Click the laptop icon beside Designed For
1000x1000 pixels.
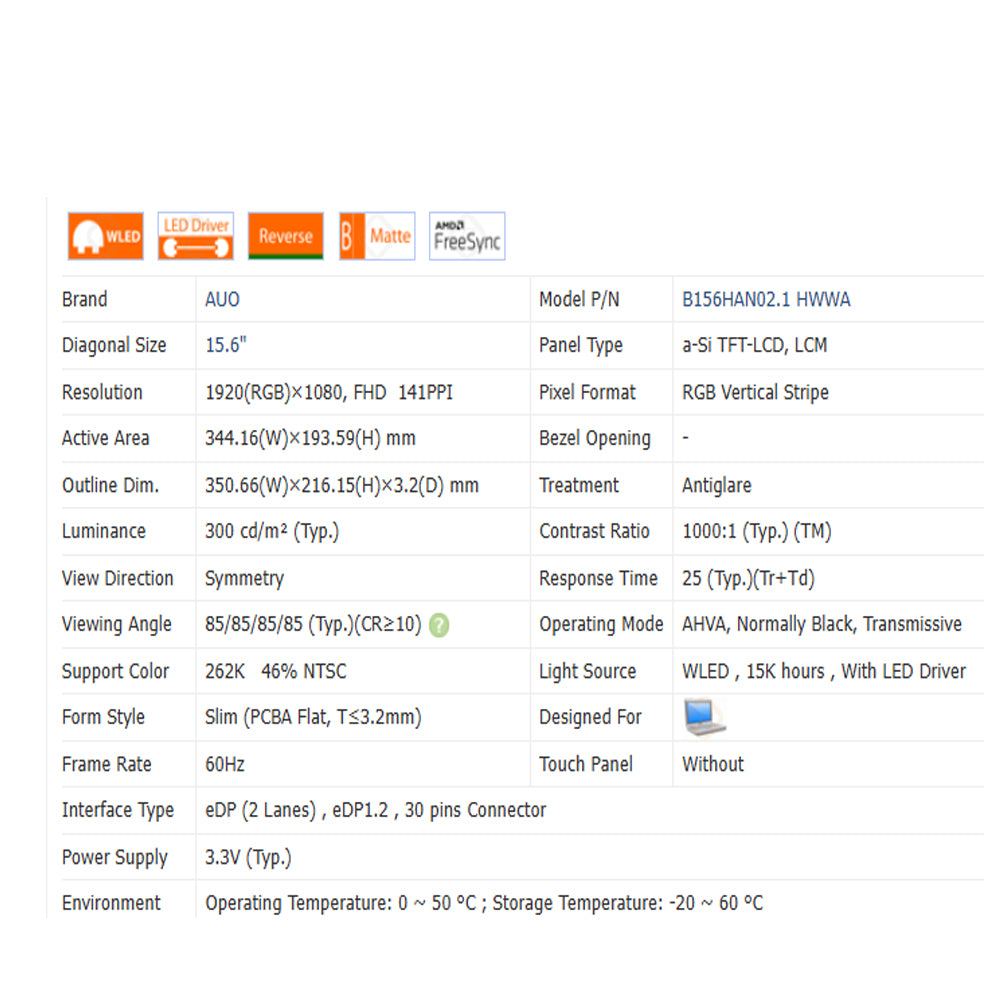click(705, 717)
